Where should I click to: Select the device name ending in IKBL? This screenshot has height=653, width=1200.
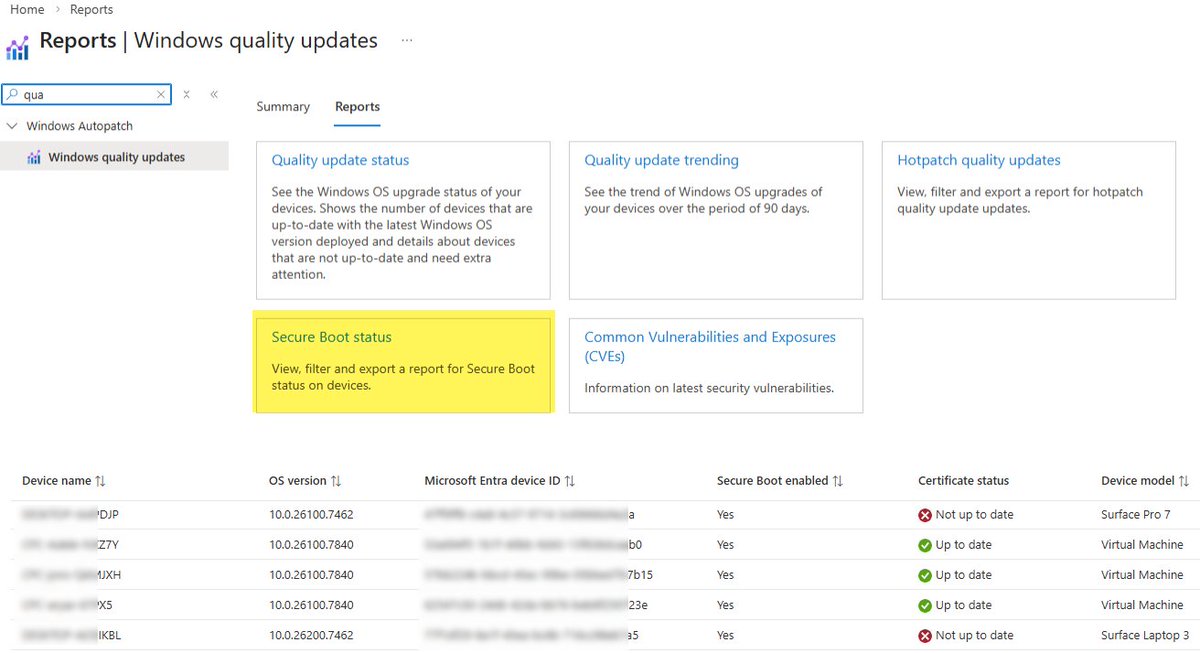click(71, 635)
